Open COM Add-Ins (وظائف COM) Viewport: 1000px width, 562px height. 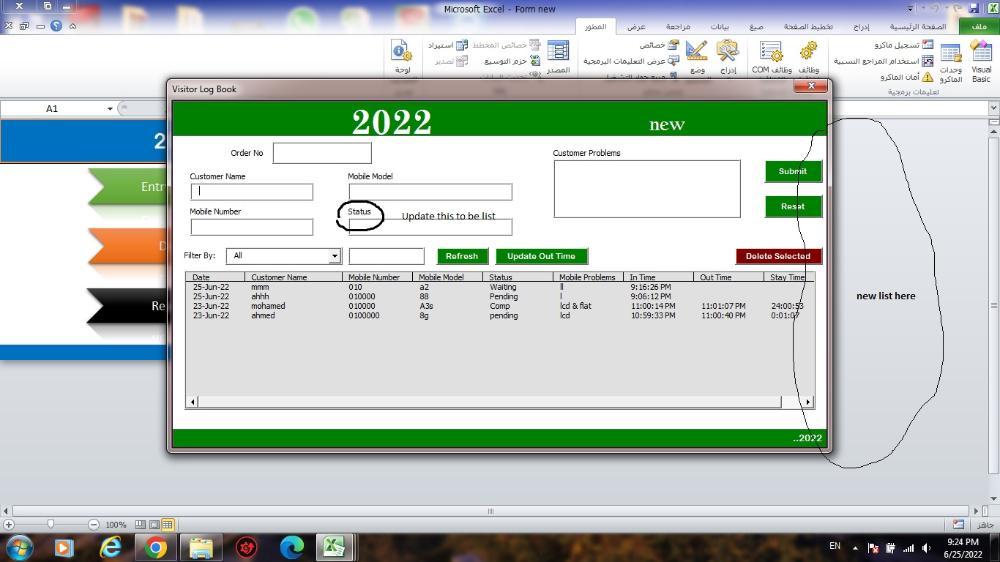[771, 57]
